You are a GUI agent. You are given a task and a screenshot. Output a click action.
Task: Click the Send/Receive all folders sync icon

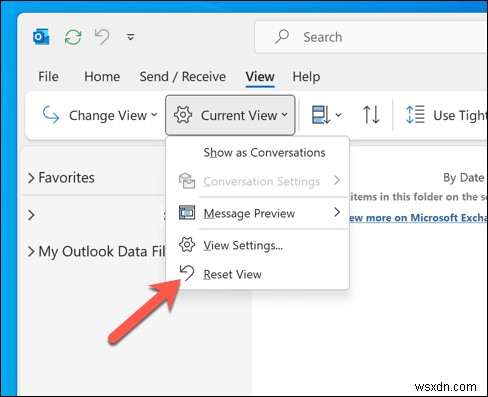[73, 37]
